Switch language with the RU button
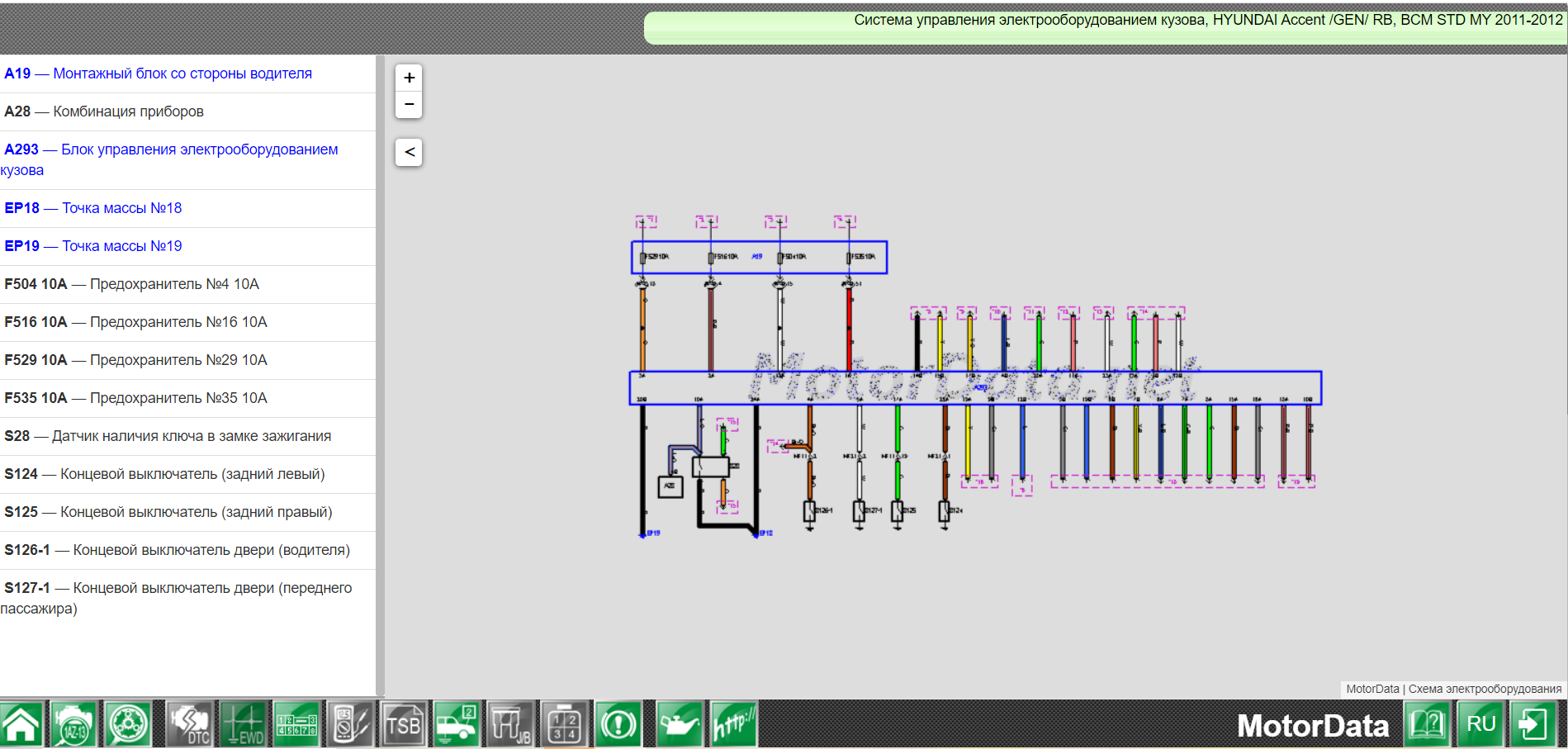1568x749 pixels. click(1480, 724)
